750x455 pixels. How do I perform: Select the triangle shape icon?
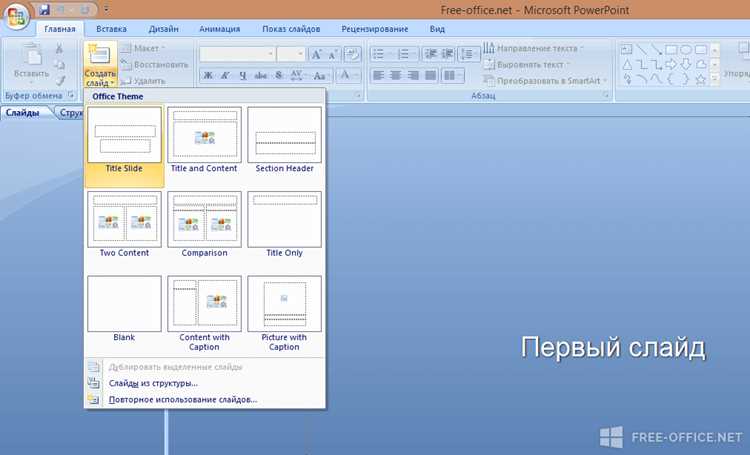point(627,65)
